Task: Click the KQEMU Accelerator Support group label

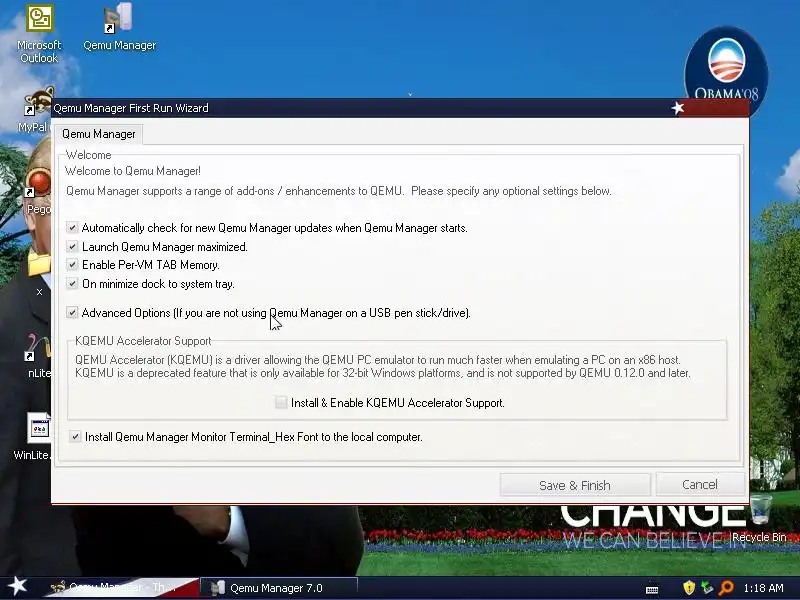Action: click(x=143, y=341)
